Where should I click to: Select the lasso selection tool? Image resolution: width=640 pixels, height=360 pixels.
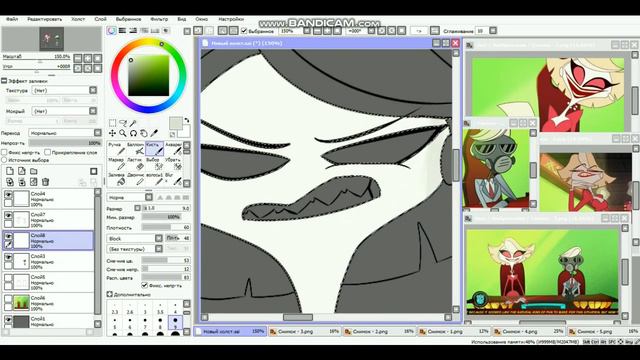point(122,123)
